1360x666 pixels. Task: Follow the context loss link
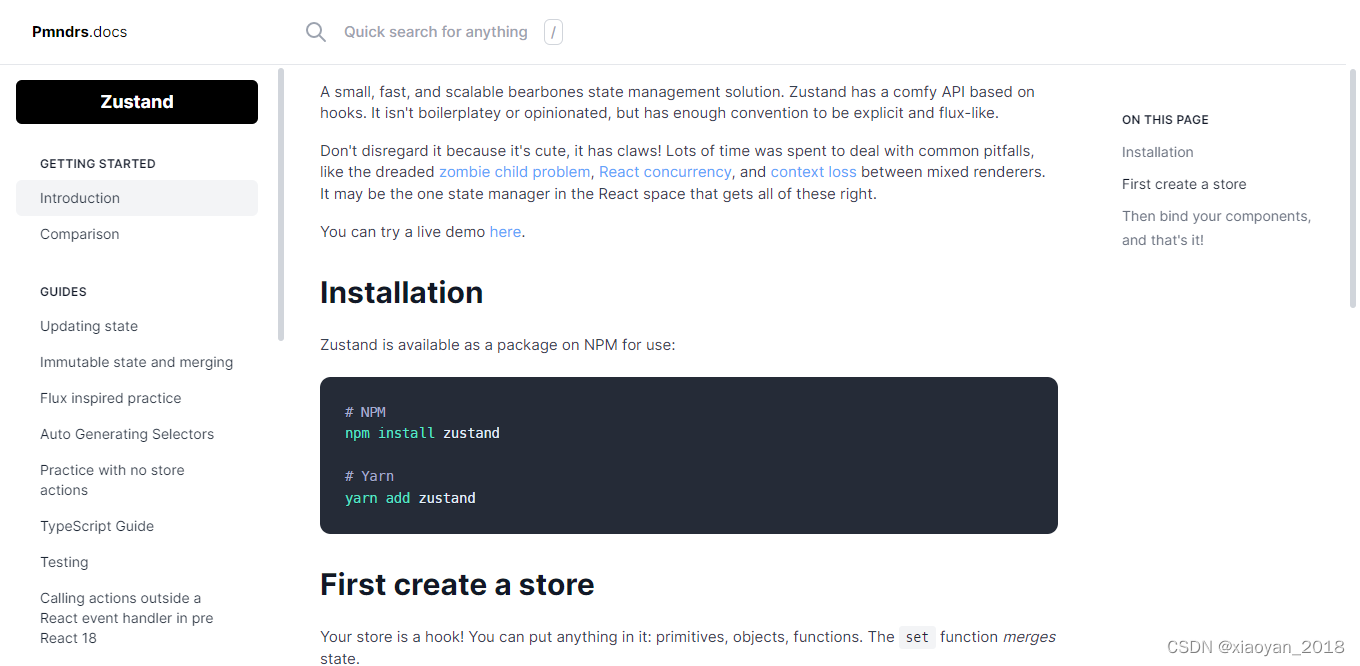click(x=813, y=172)
